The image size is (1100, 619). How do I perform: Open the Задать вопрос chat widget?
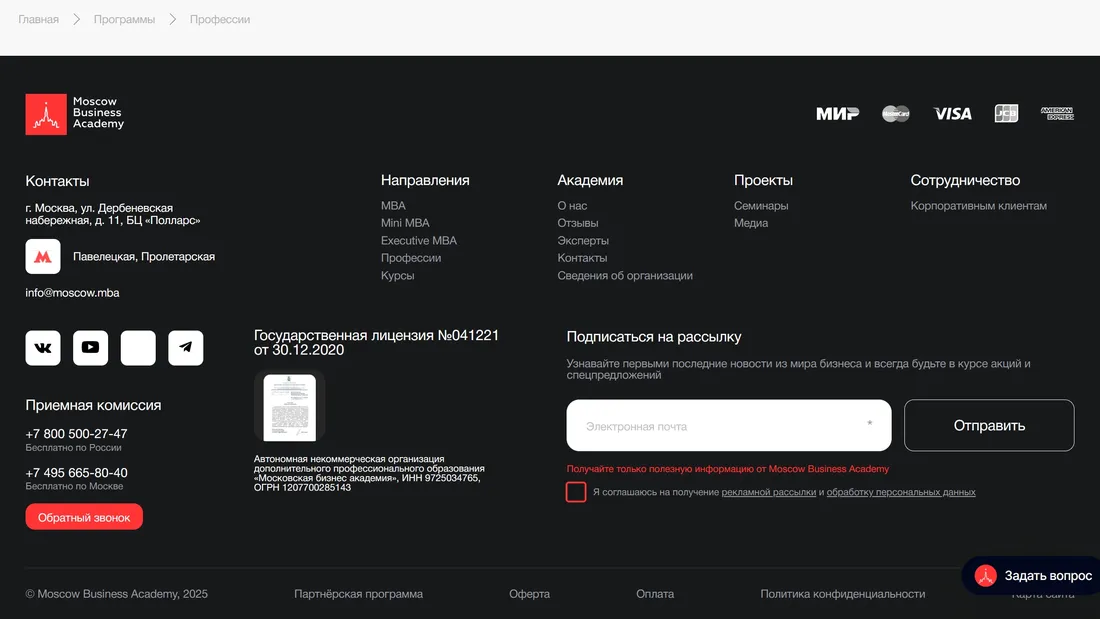click(x=1030, y=575)
